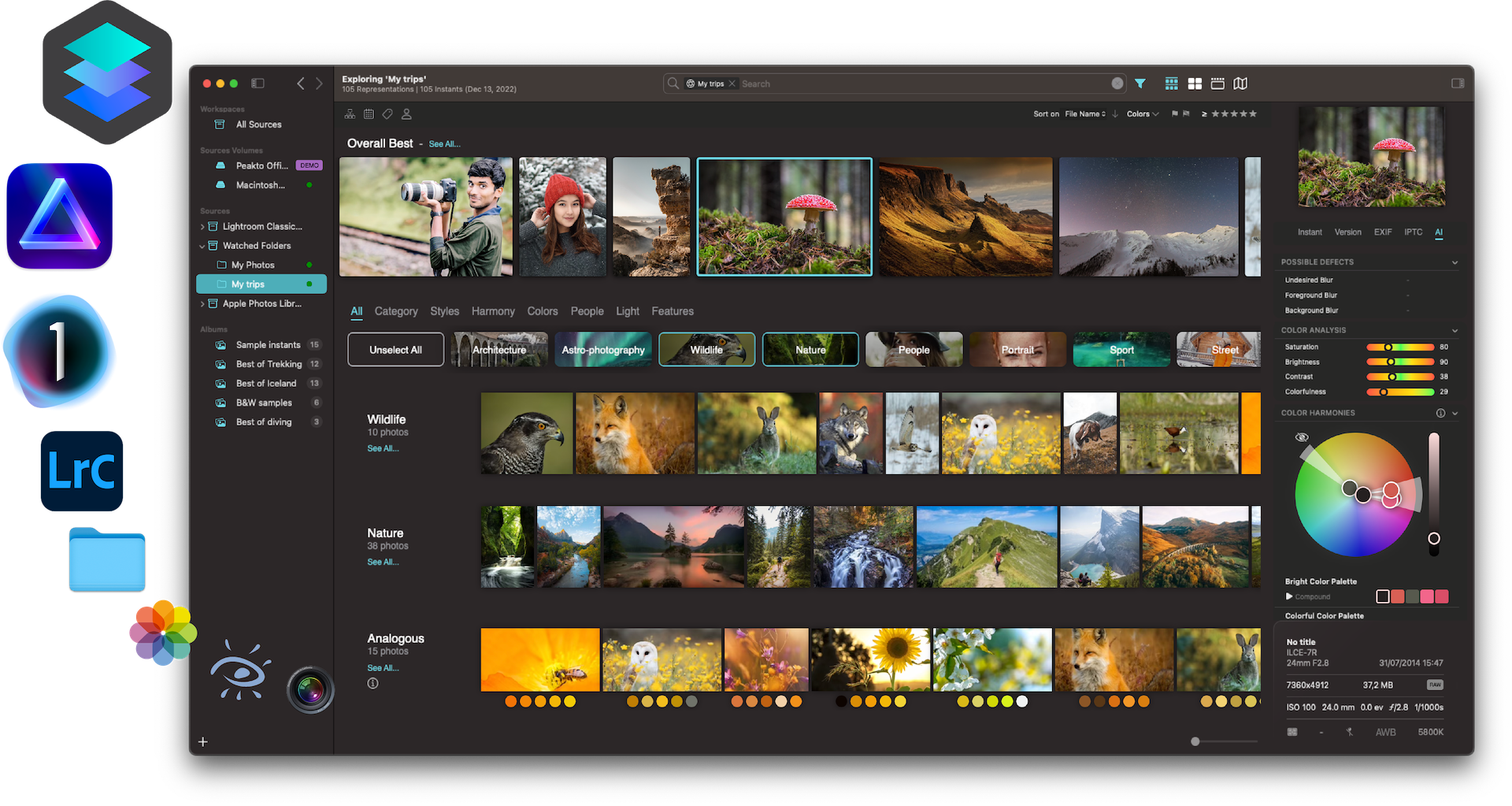Select the four-square thumbnail layout icon
The height and width of the screenshot is (806, 1512).
pos(1194,84)
